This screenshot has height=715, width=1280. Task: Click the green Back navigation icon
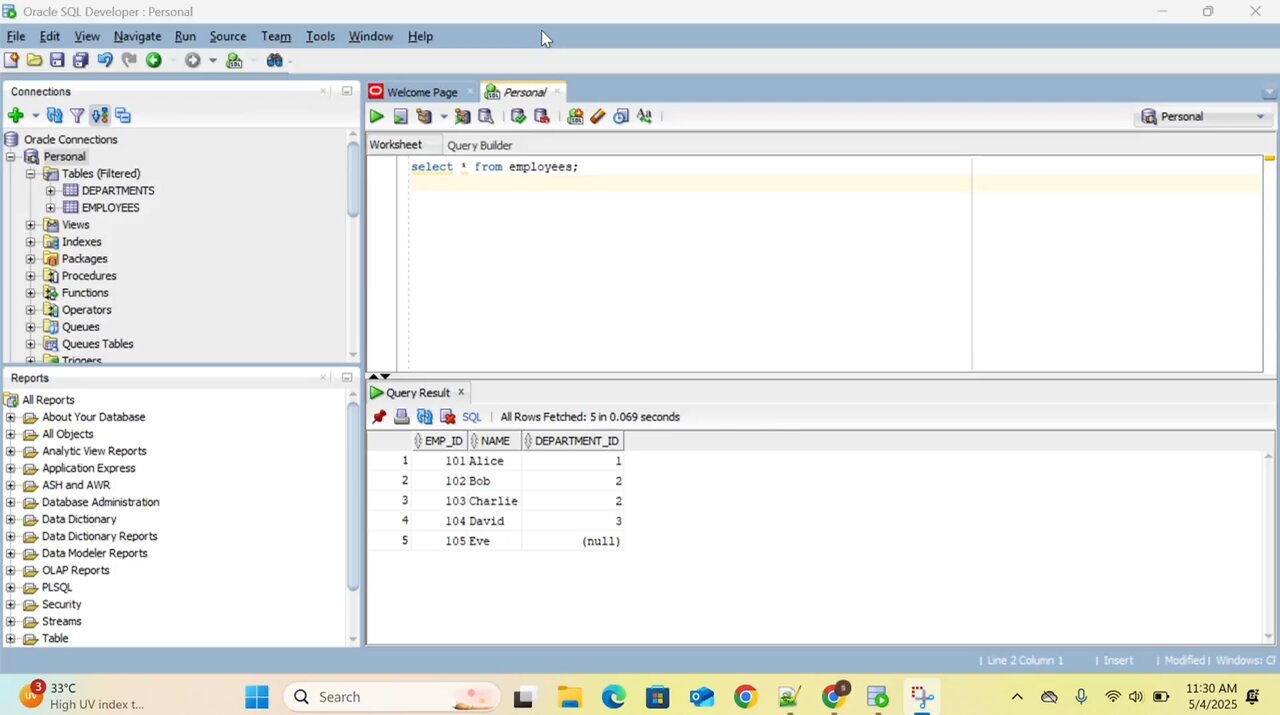point(153,60)
